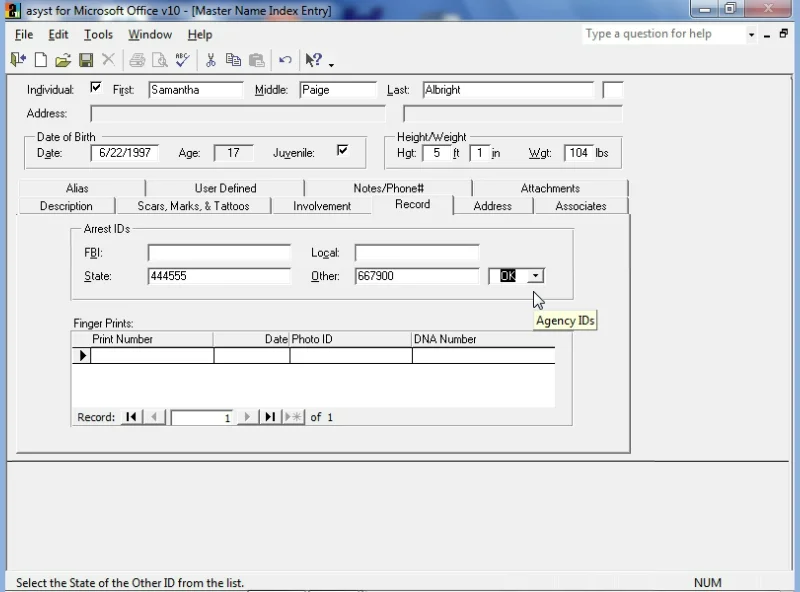This screenshot has width=800, height=592.
Task: Click the Delete X toolbar icon
Action: point(108,60)
